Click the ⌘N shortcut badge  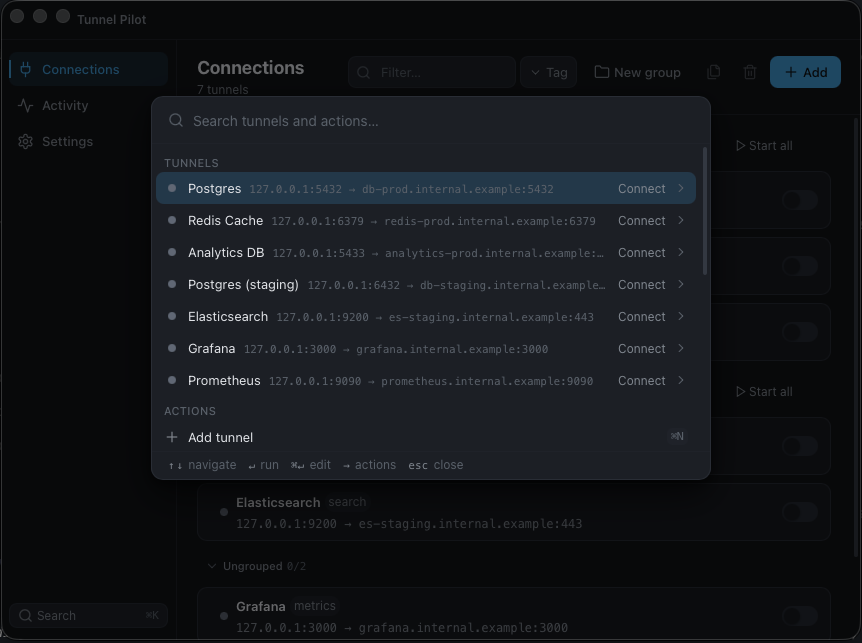point(677,436)
